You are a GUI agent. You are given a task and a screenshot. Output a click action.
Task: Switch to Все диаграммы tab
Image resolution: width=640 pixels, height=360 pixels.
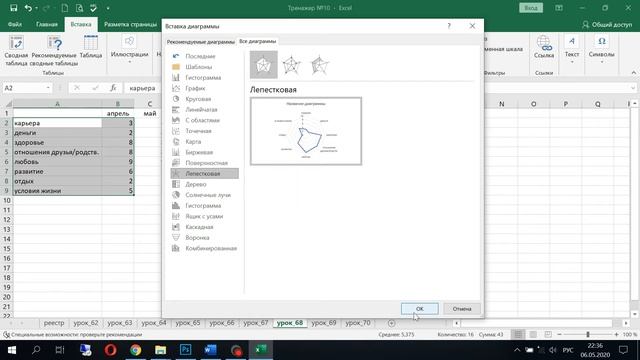click(x=258, y=41)
